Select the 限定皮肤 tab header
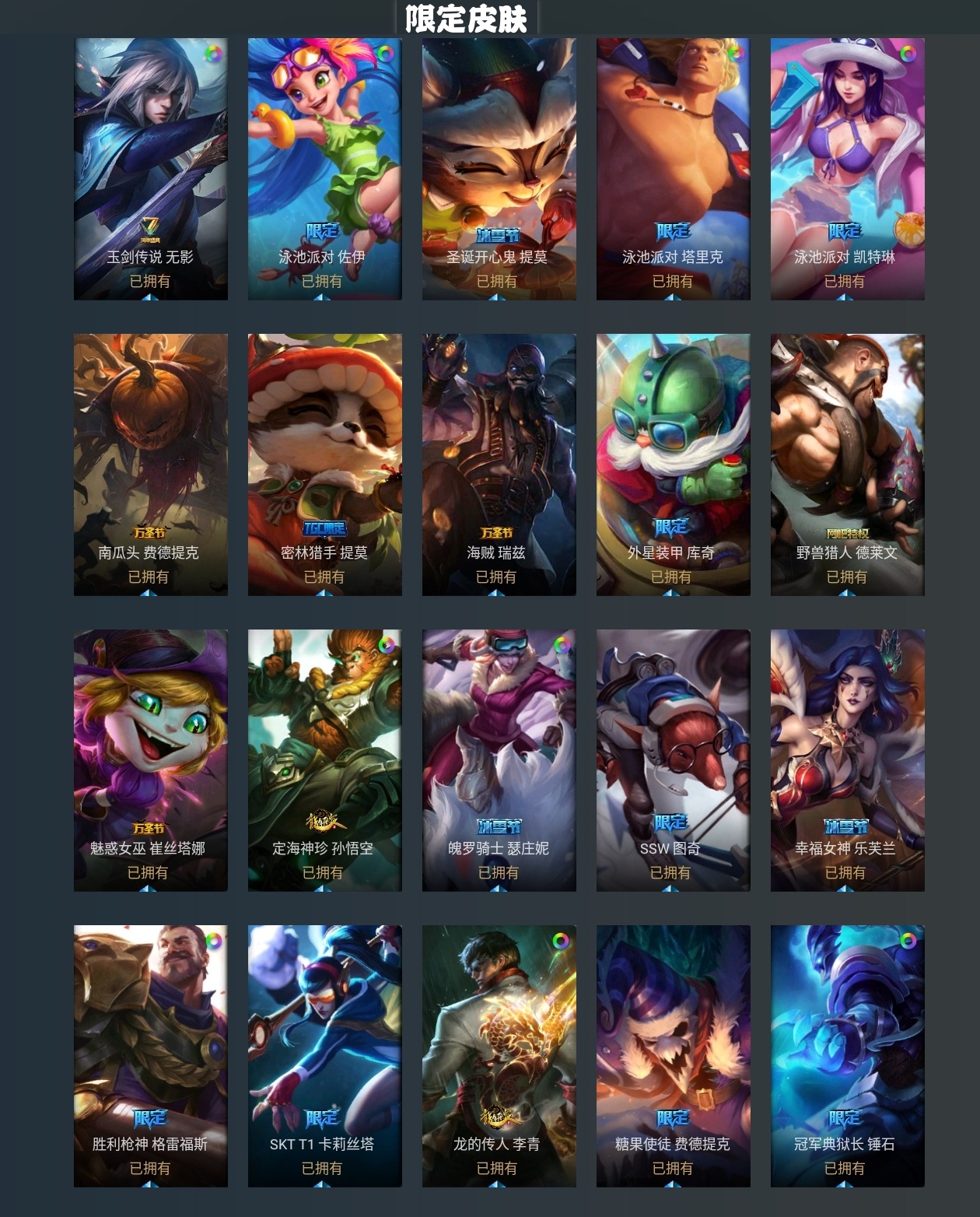980x1217 pixels. tap(466, 18)
